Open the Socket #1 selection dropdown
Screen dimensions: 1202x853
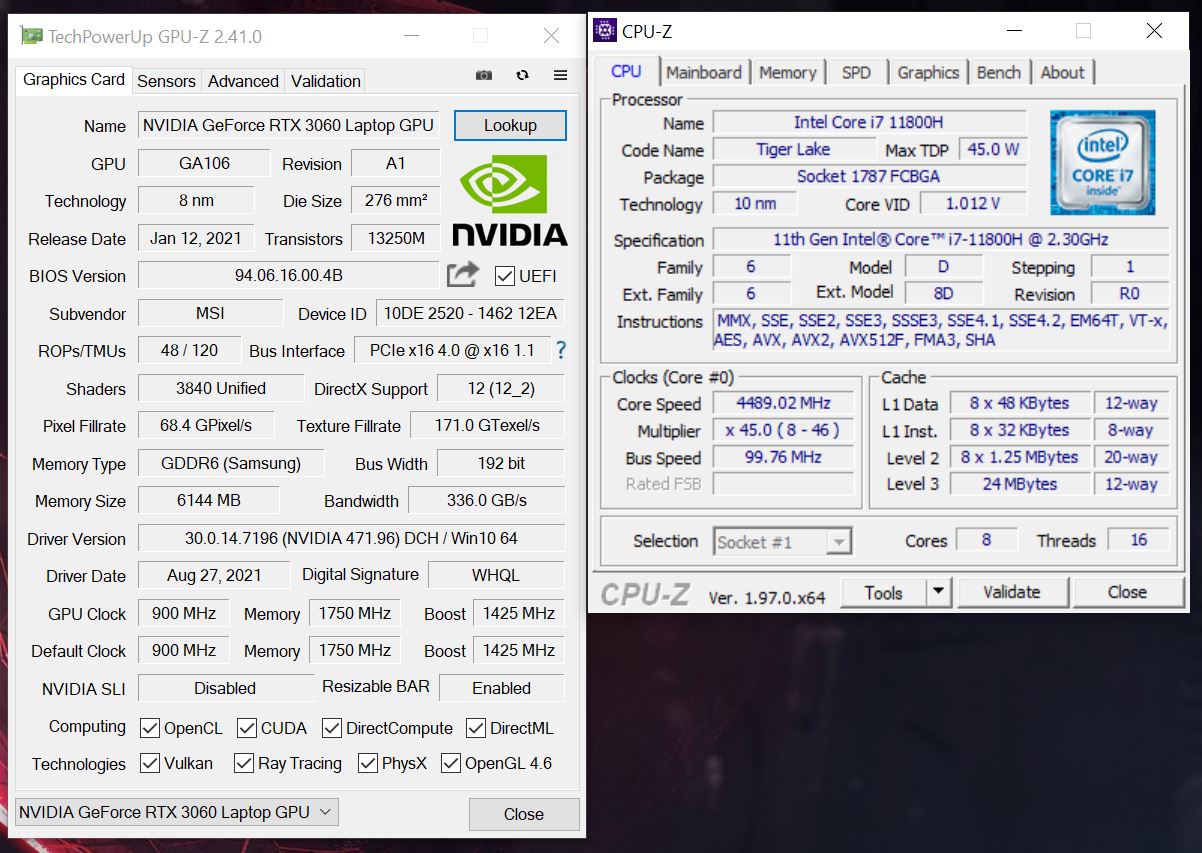pyautogui.click(x=782, y=542)
